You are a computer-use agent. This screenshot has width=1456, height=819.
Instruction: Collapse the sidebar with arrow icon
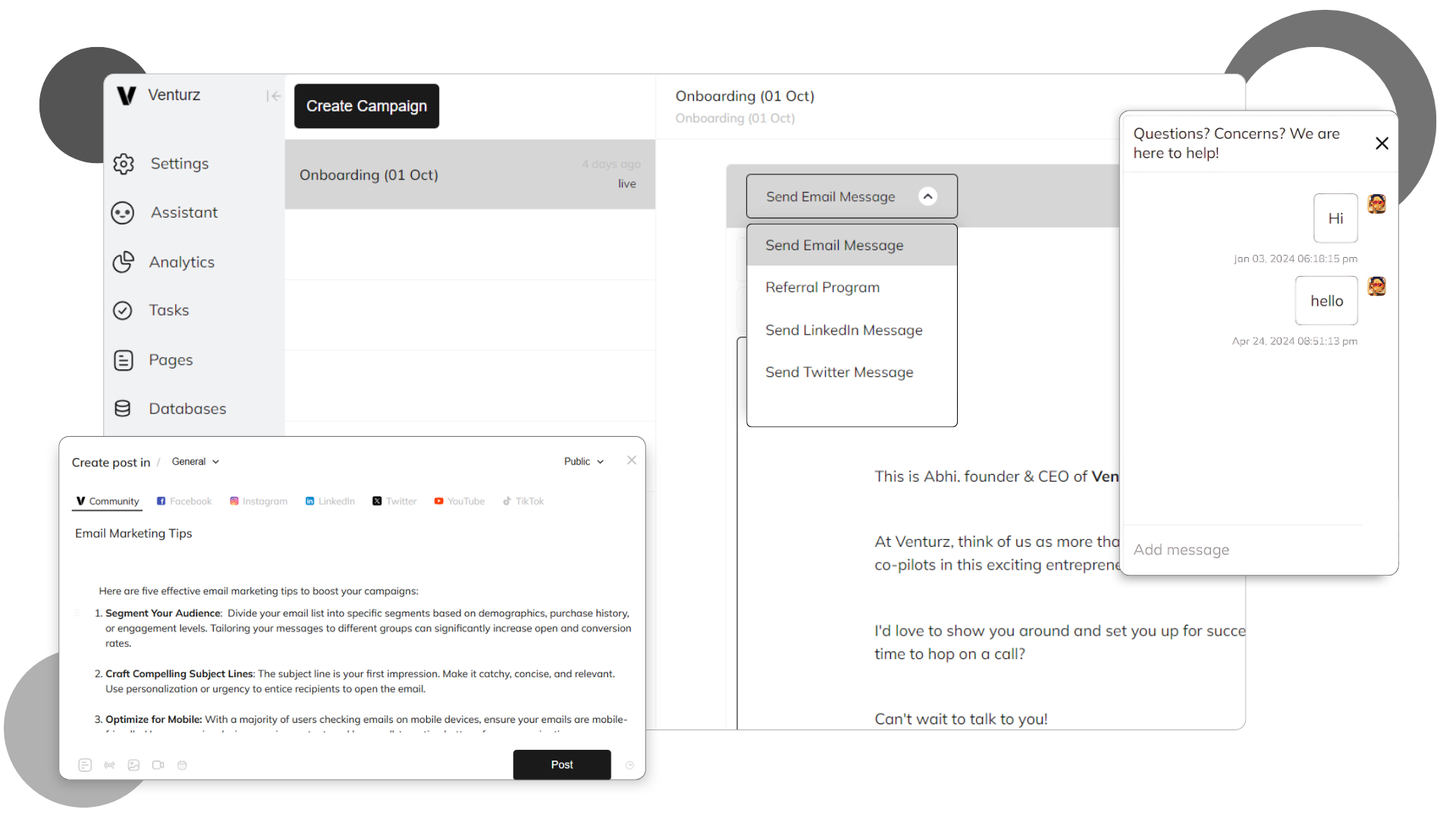(x=273, y=96)
